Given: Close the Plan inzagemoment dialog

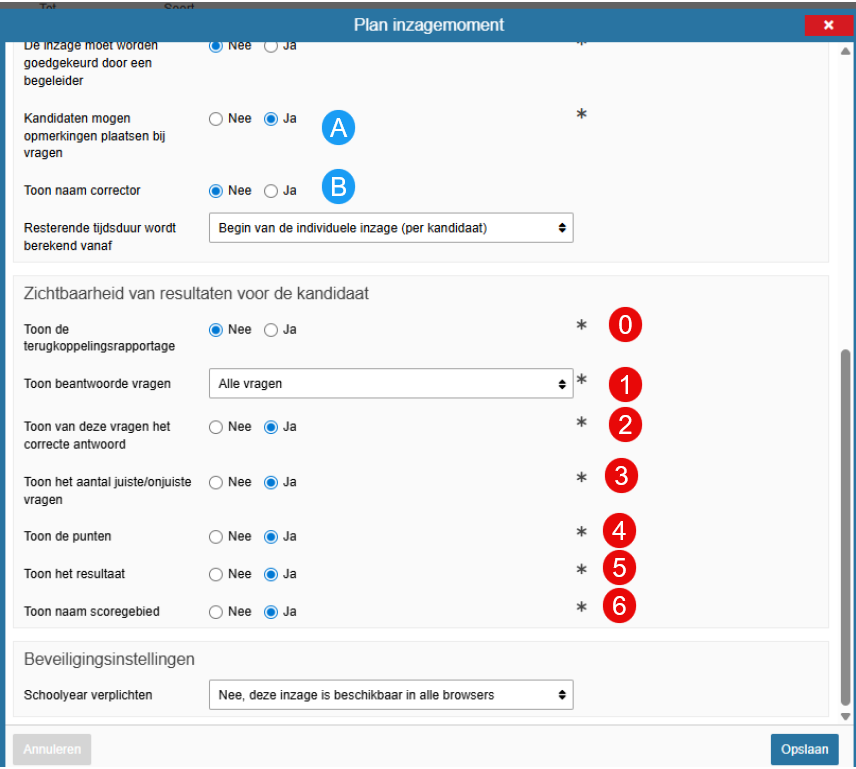Looking at the screenshot, I should (x=828, y=25).
